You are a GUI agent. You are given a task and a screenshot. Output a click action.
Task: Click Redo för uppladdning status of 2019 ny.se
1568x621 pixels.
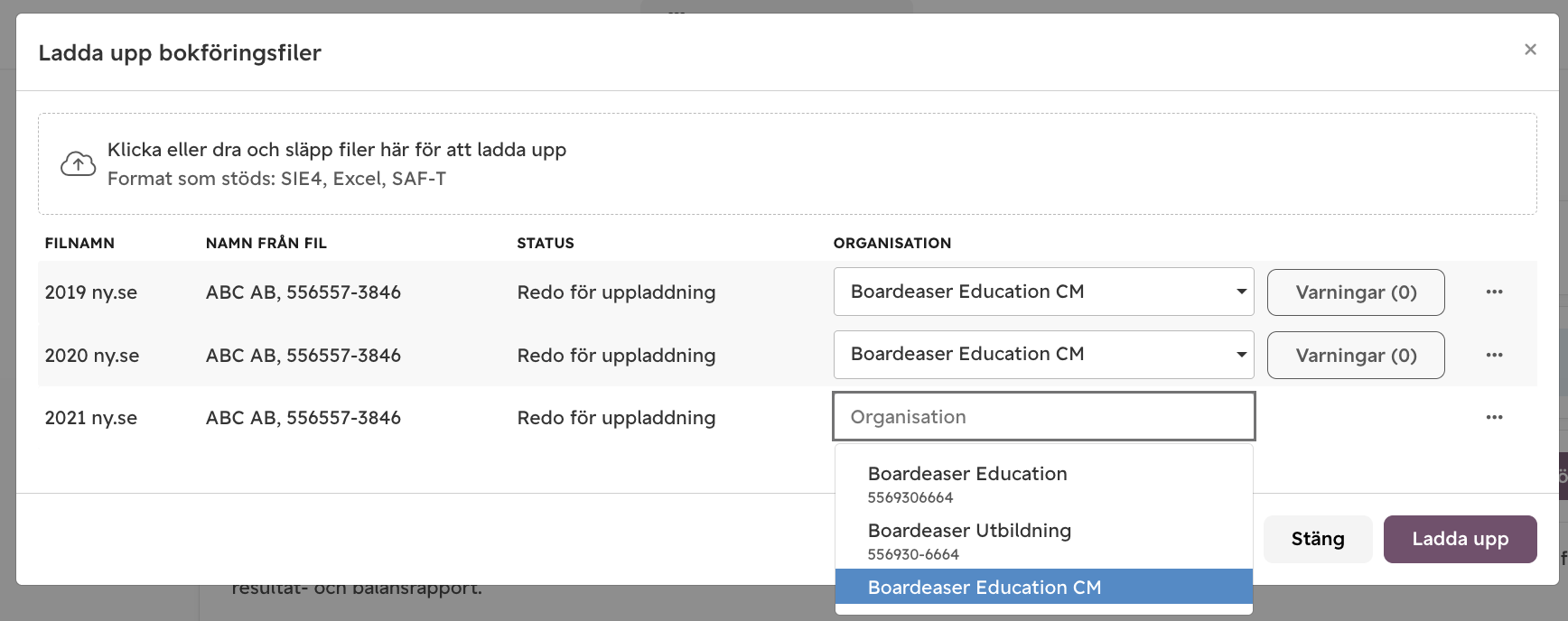(616, 292)
